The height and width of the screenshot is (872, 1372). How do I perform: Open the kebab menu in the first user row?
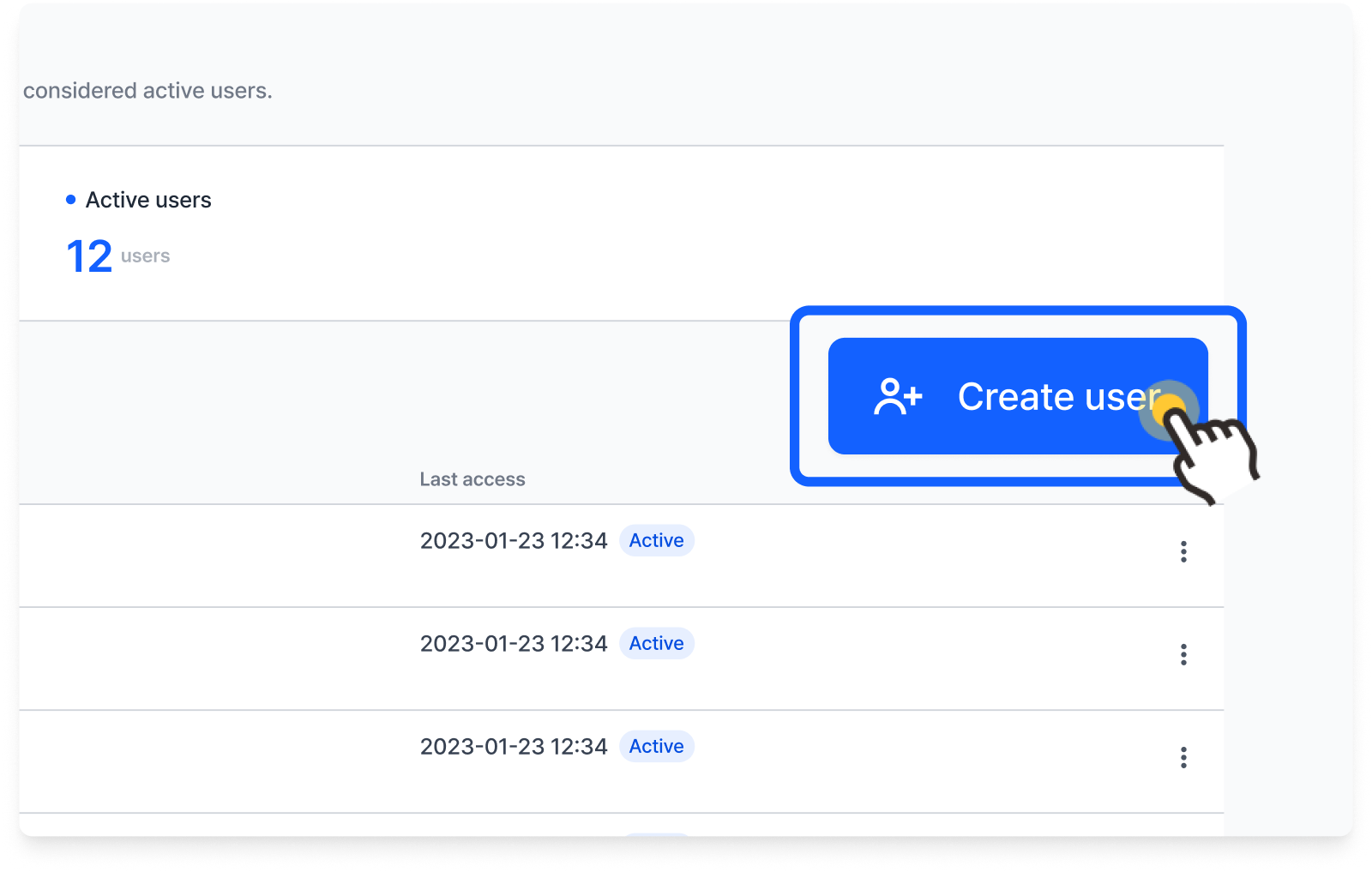[x=1183, y=552]
